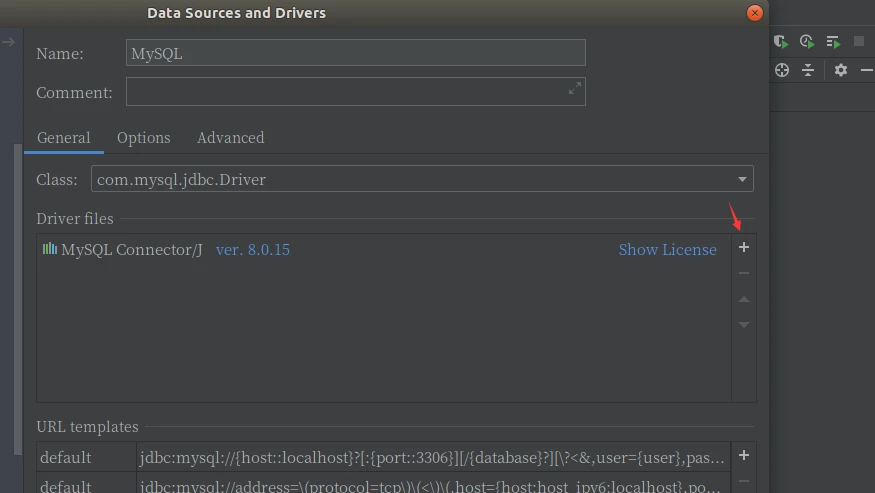The height and width of the screenshot is (493, 875).
Task: Open the driver Class dropdown
Action: tap(742, 180)
